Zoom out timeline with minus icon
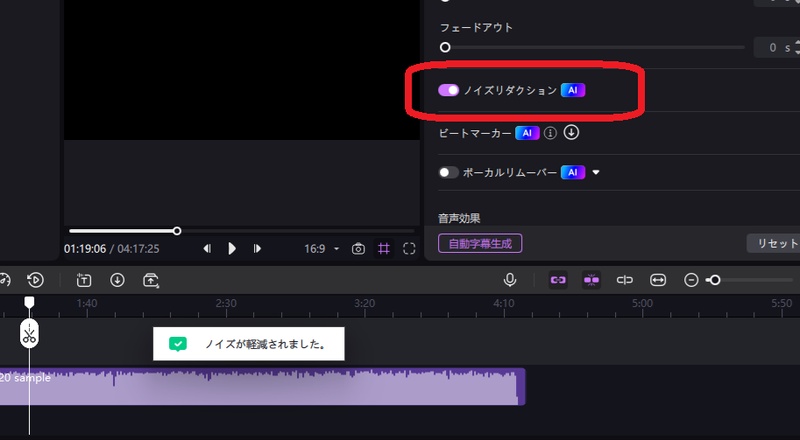 coord(691,280)
